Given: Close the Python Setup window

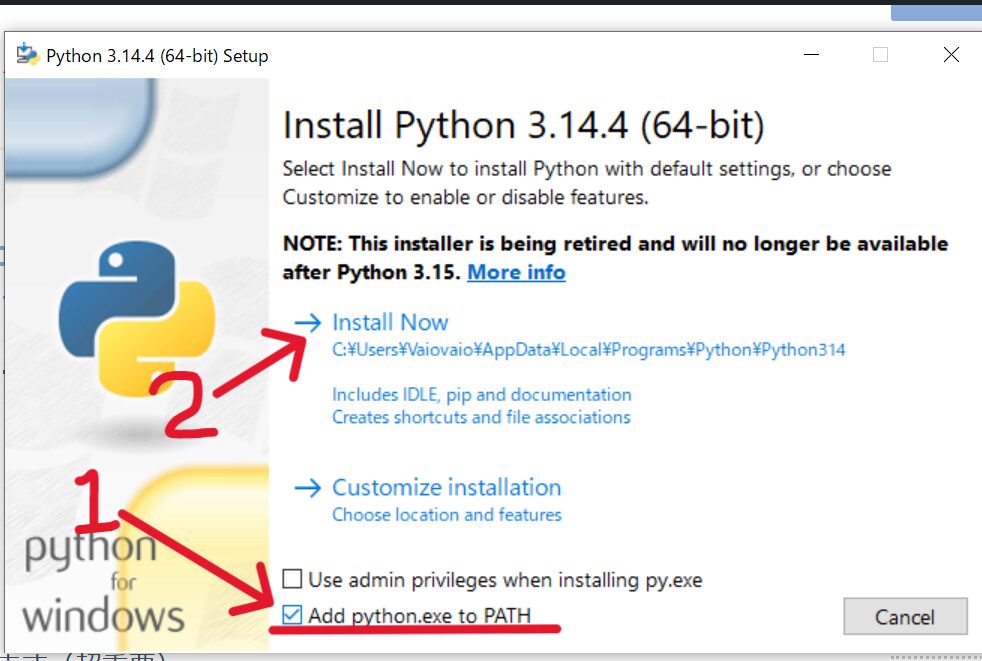Looking at the screenshot, I should click(951, 56).
